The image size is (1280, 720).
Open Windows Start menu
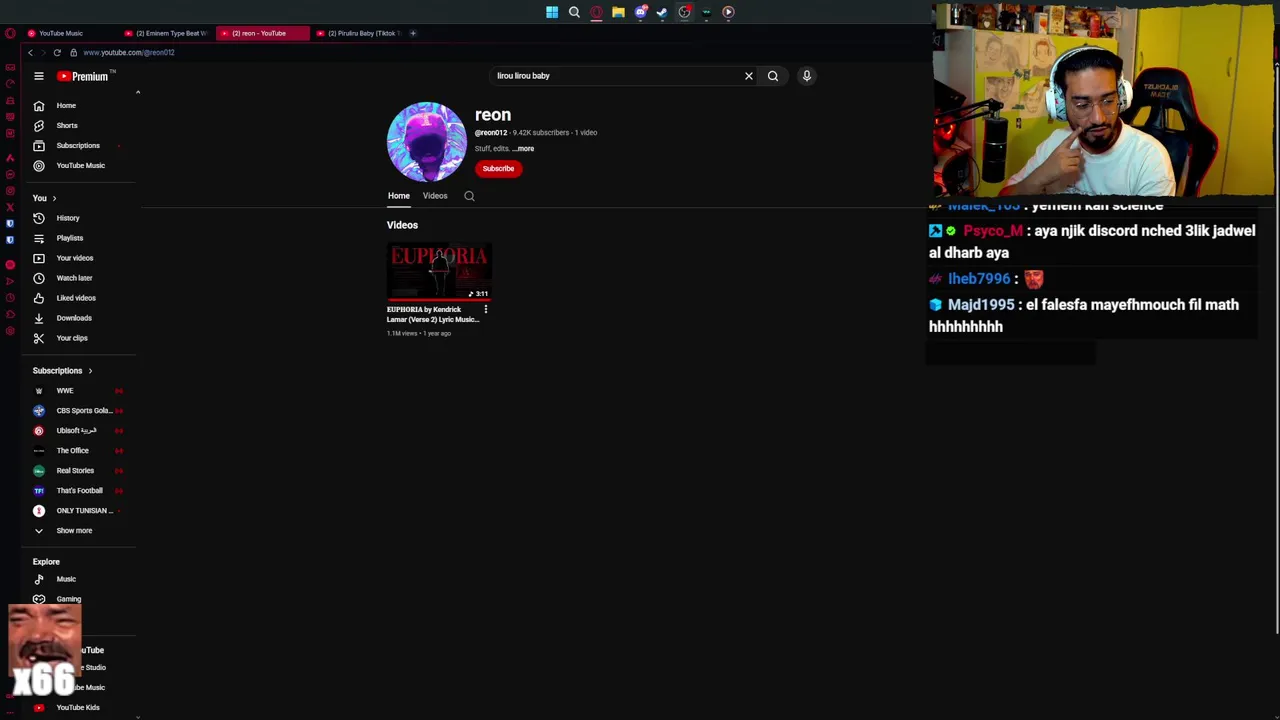[x=552, y=12]
